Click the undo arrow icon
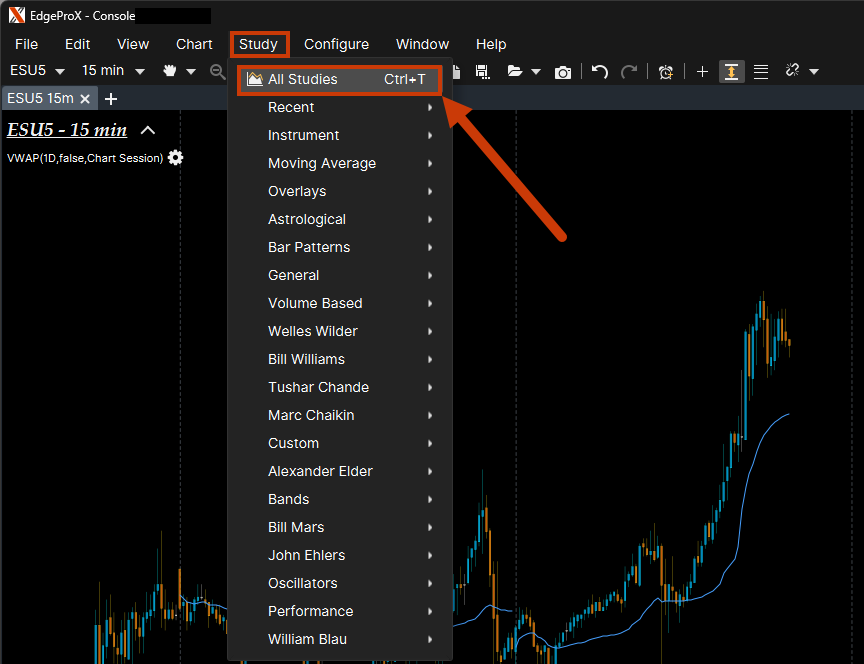 [600, 71]
